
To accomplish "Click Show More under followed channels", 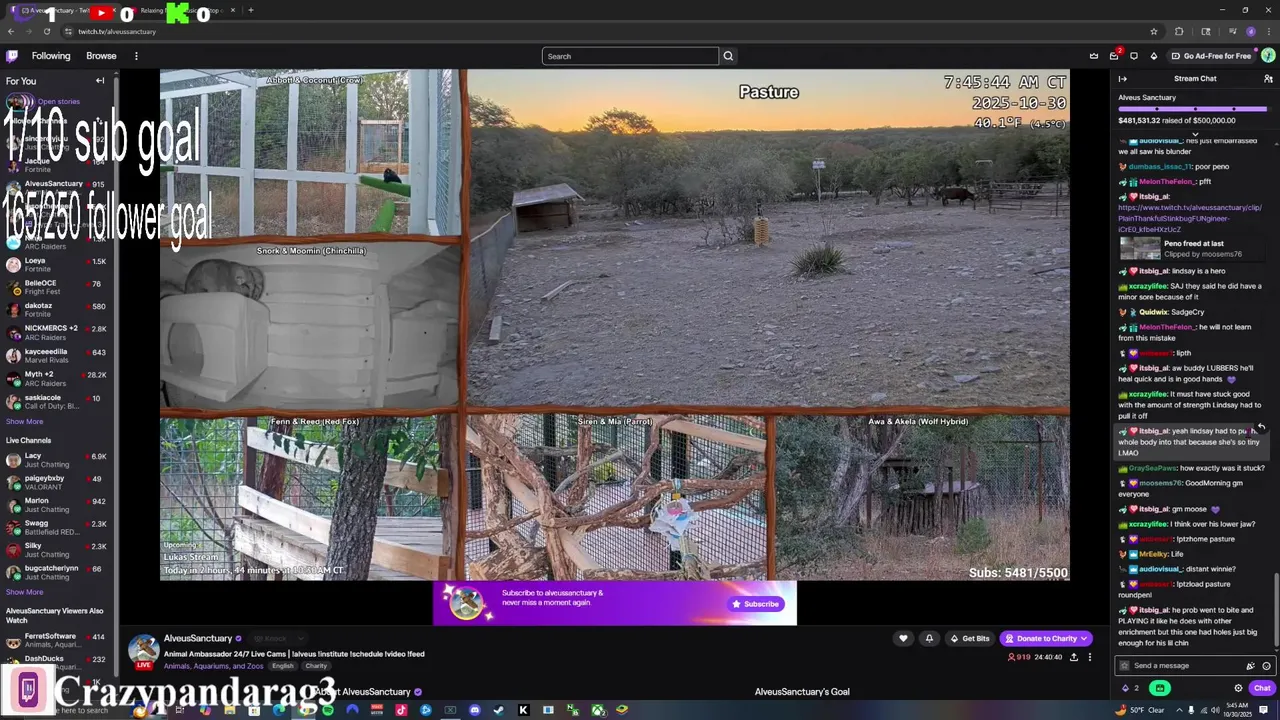I will [24, 422].
